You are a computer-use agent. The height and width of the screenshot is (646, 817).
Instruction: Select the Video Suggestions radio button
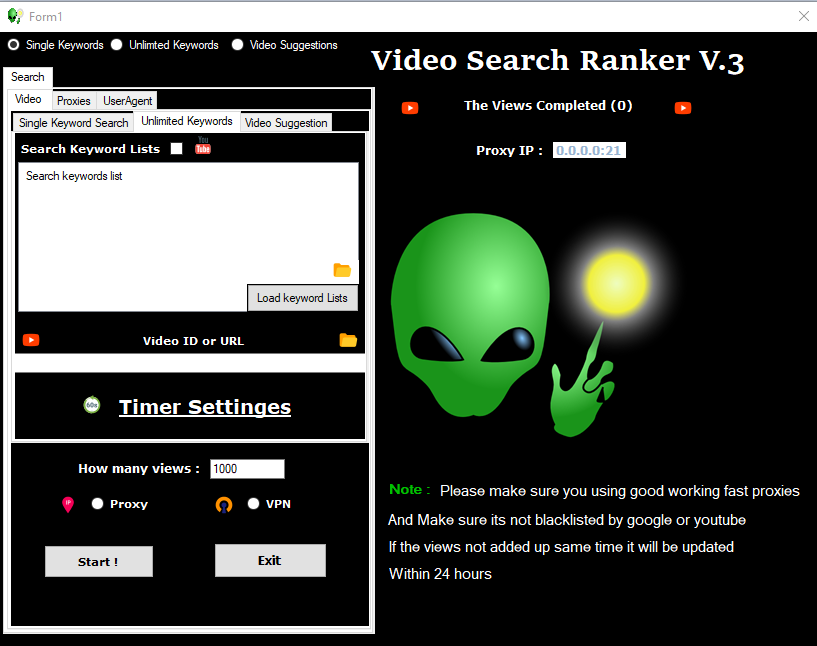[x=237, y=45]
